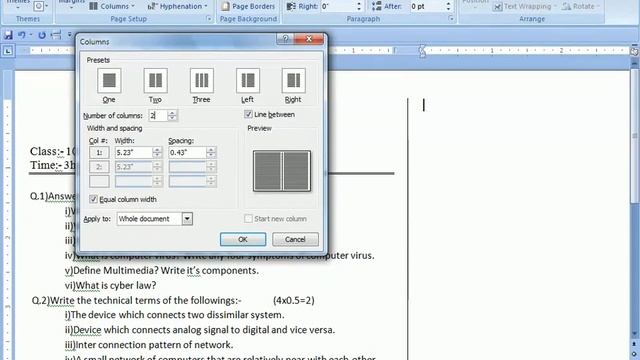The image size is (640, 360).
Task: Click the tab selector icon beside the ruler
Action: point(8,51)
